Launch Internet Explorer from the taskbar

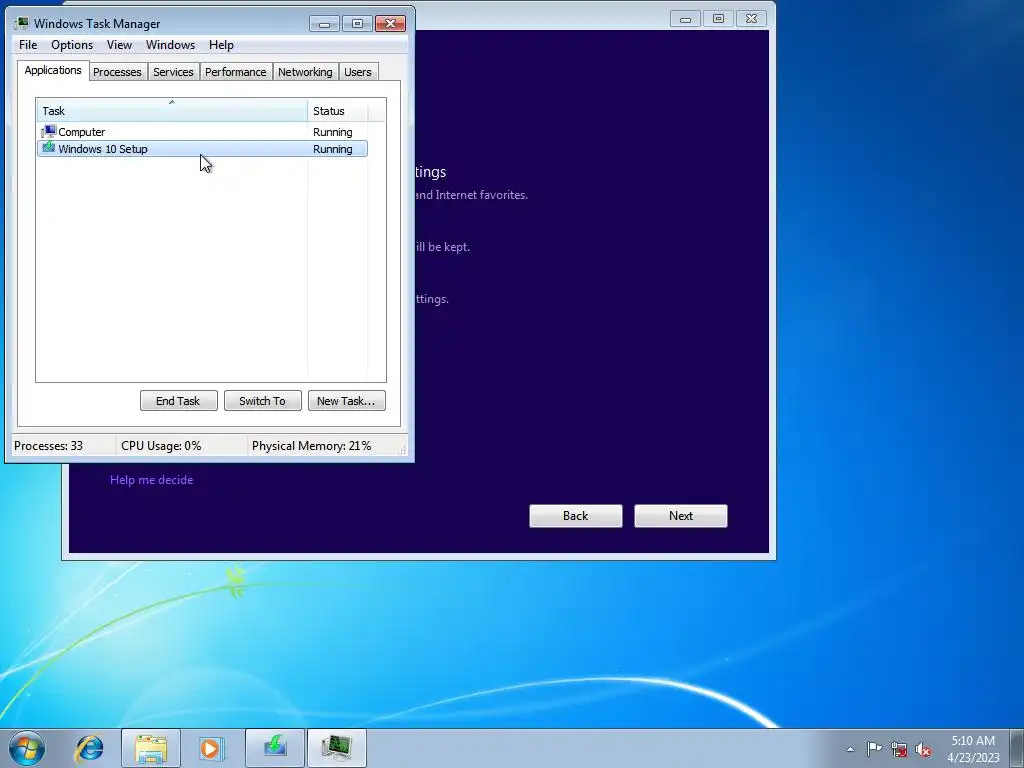pyautogui.click(x=89, y=748)
